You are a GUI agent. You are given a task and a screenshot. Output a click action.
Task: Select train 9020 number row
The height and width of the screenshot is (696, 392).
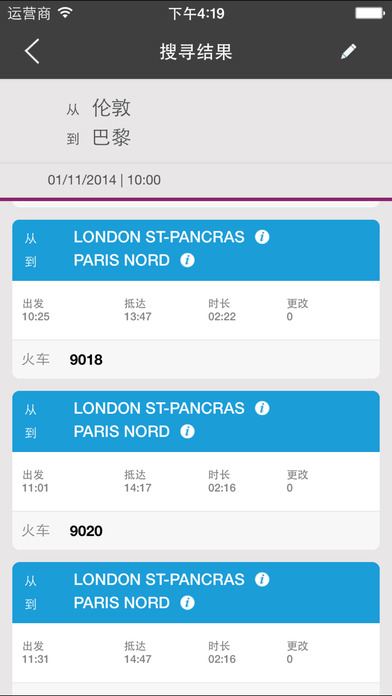click(196, 531)
